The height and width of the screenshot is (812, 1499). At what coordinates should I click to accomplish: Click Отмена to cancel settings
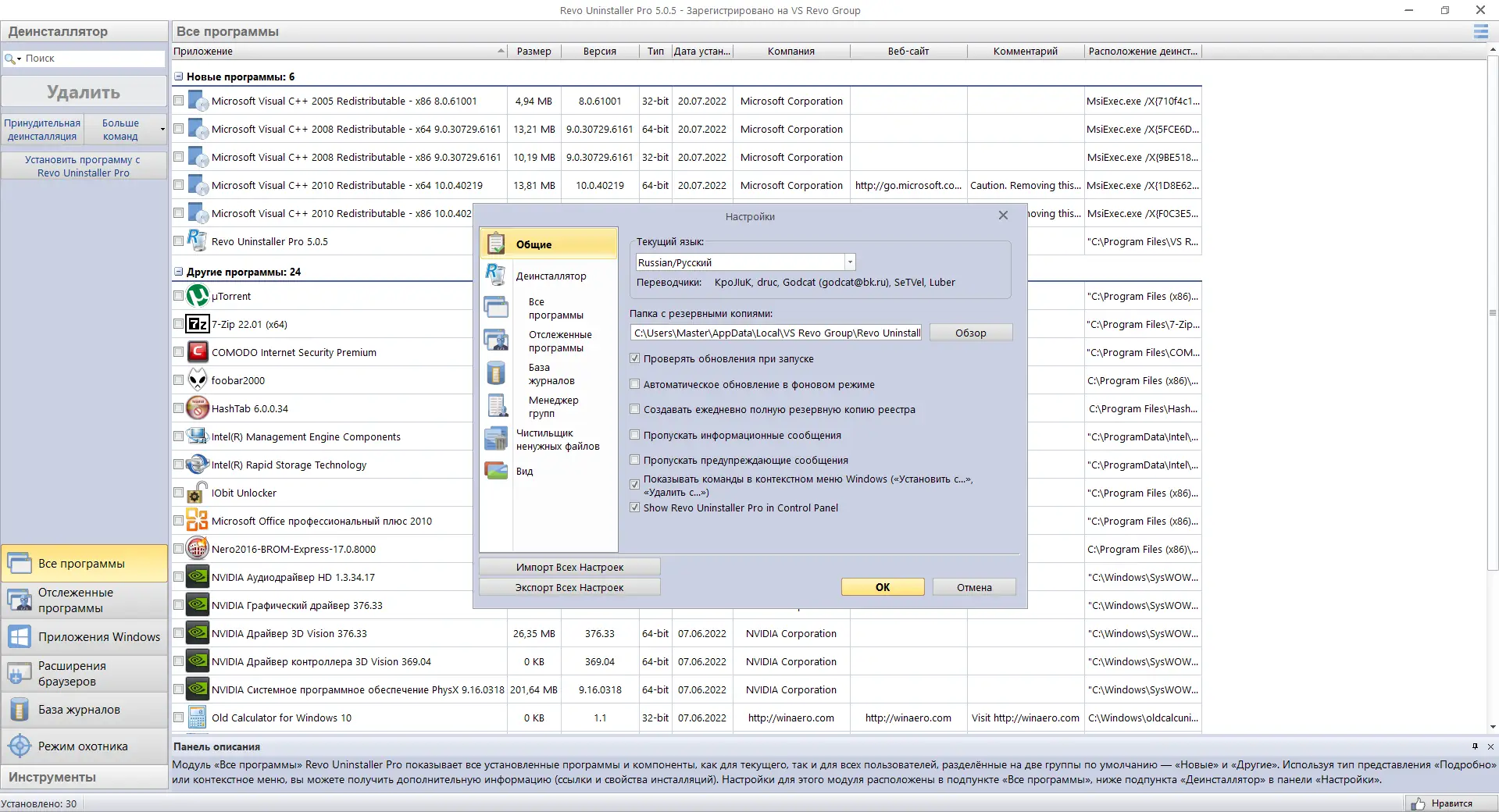click(975, 587)
